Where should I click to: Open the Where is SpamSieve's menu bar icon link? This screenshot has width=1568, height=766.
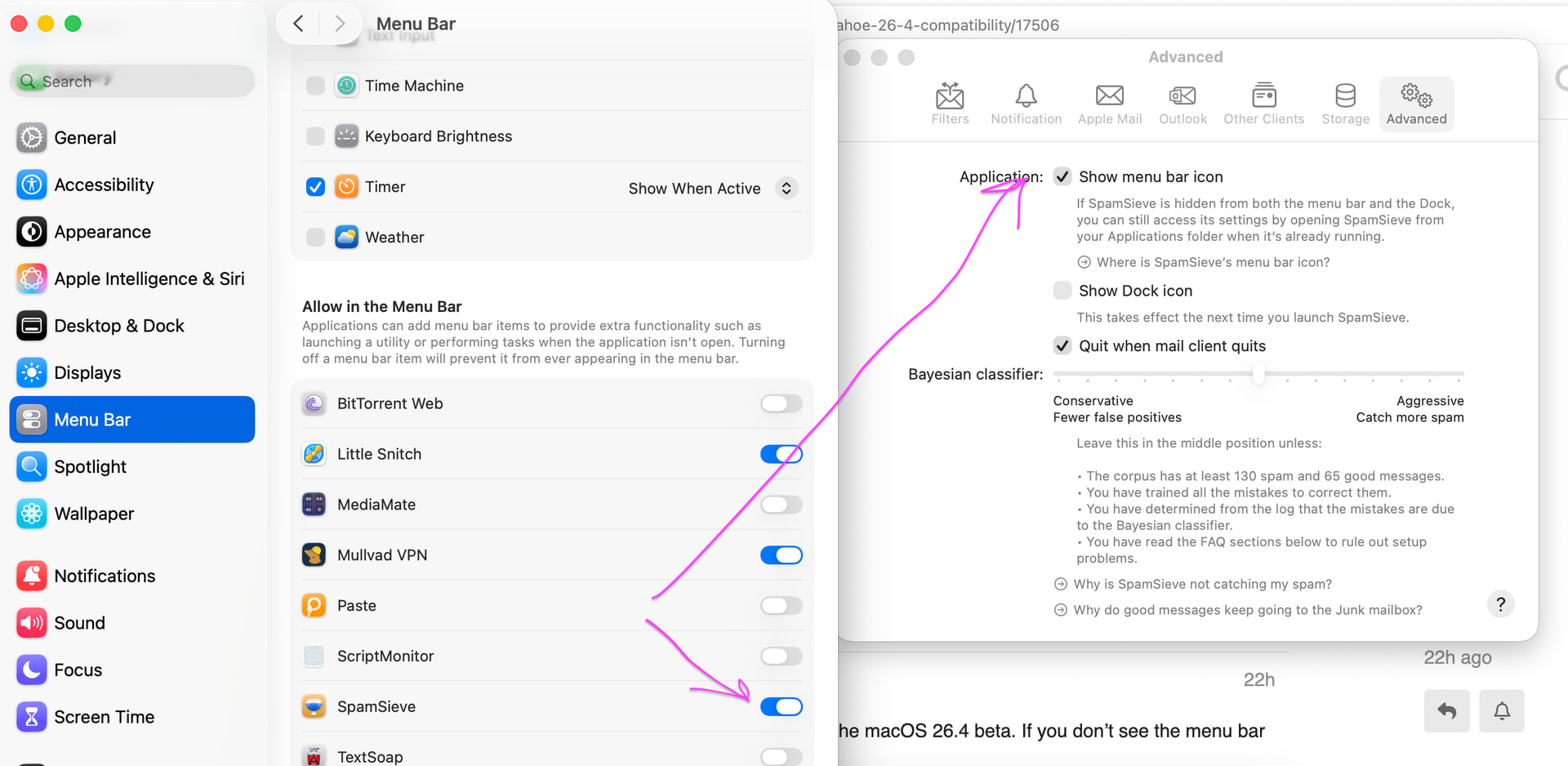(x=1213, y=262)
